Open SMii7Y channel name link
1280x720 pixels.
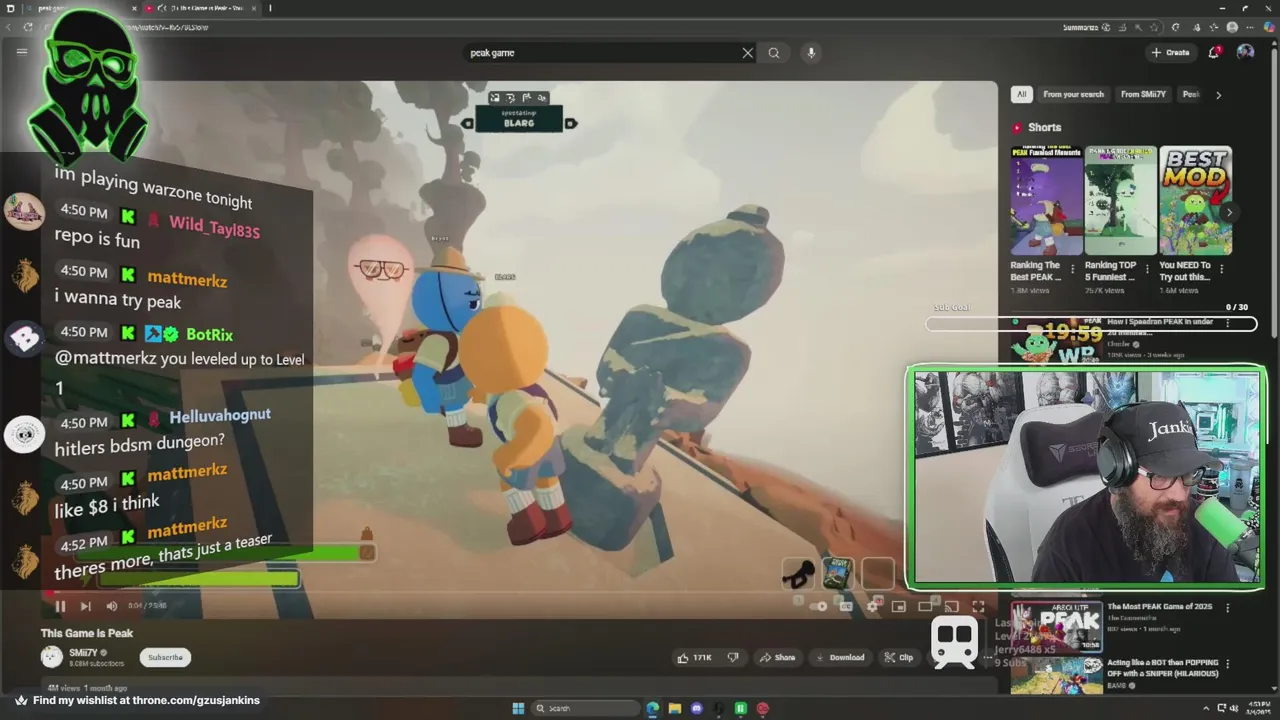pos(83,652)
